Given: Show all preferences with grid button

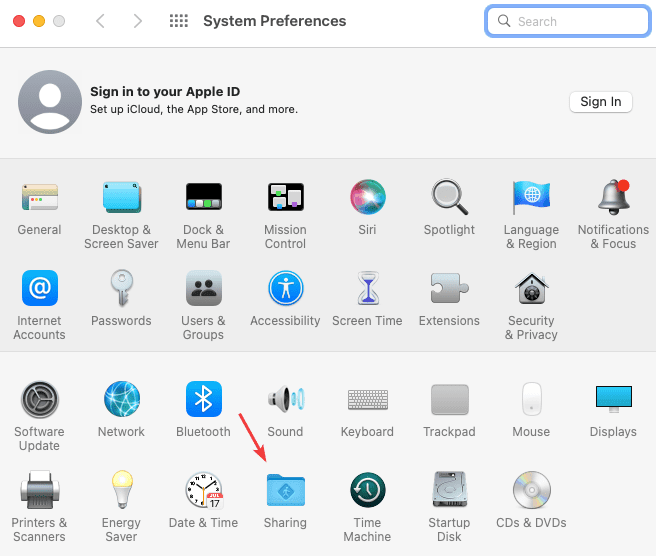Looking at the screenshot, I should (x=179, y=21).
